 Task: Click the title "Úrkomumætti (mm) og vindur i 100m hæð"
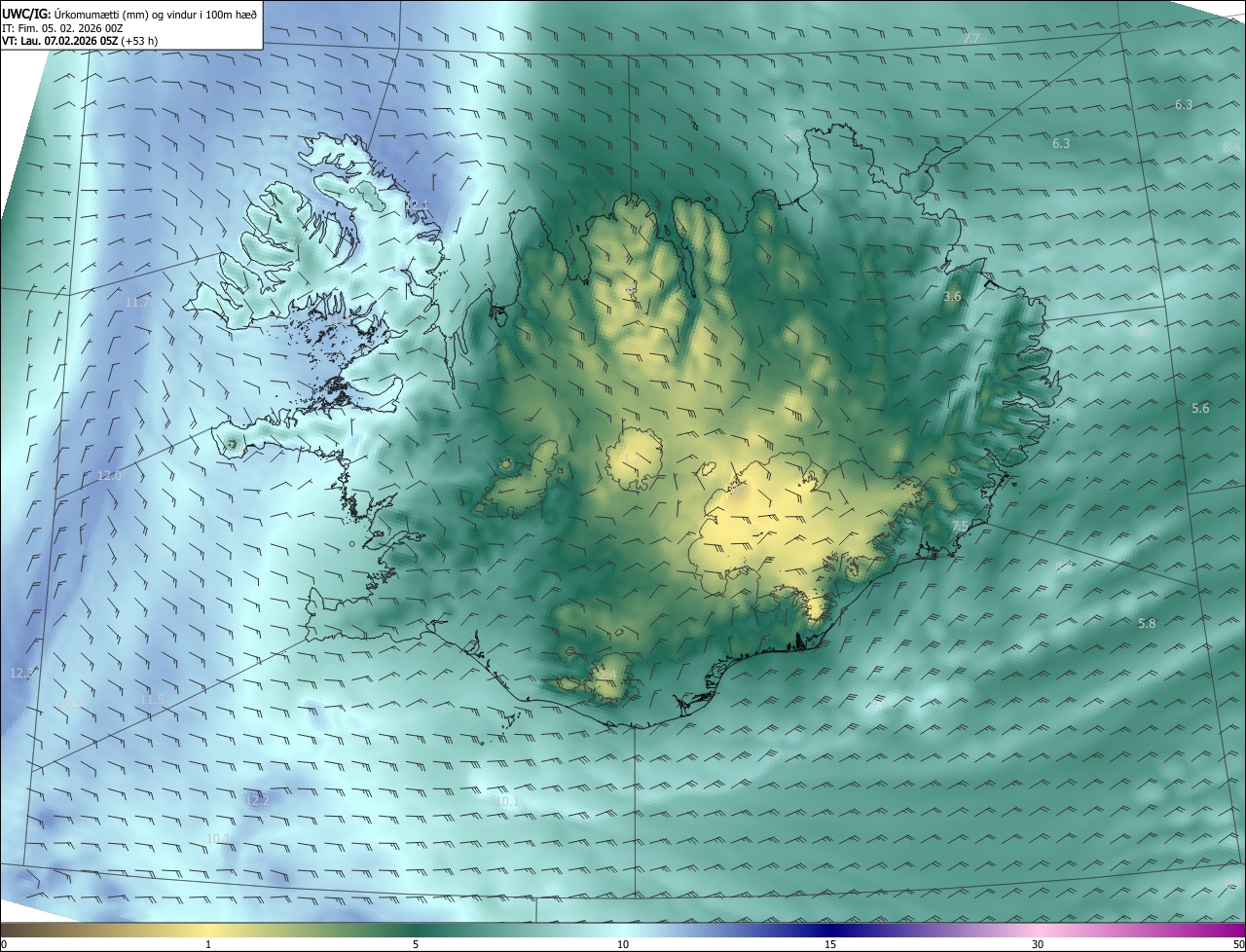[157, 14]
